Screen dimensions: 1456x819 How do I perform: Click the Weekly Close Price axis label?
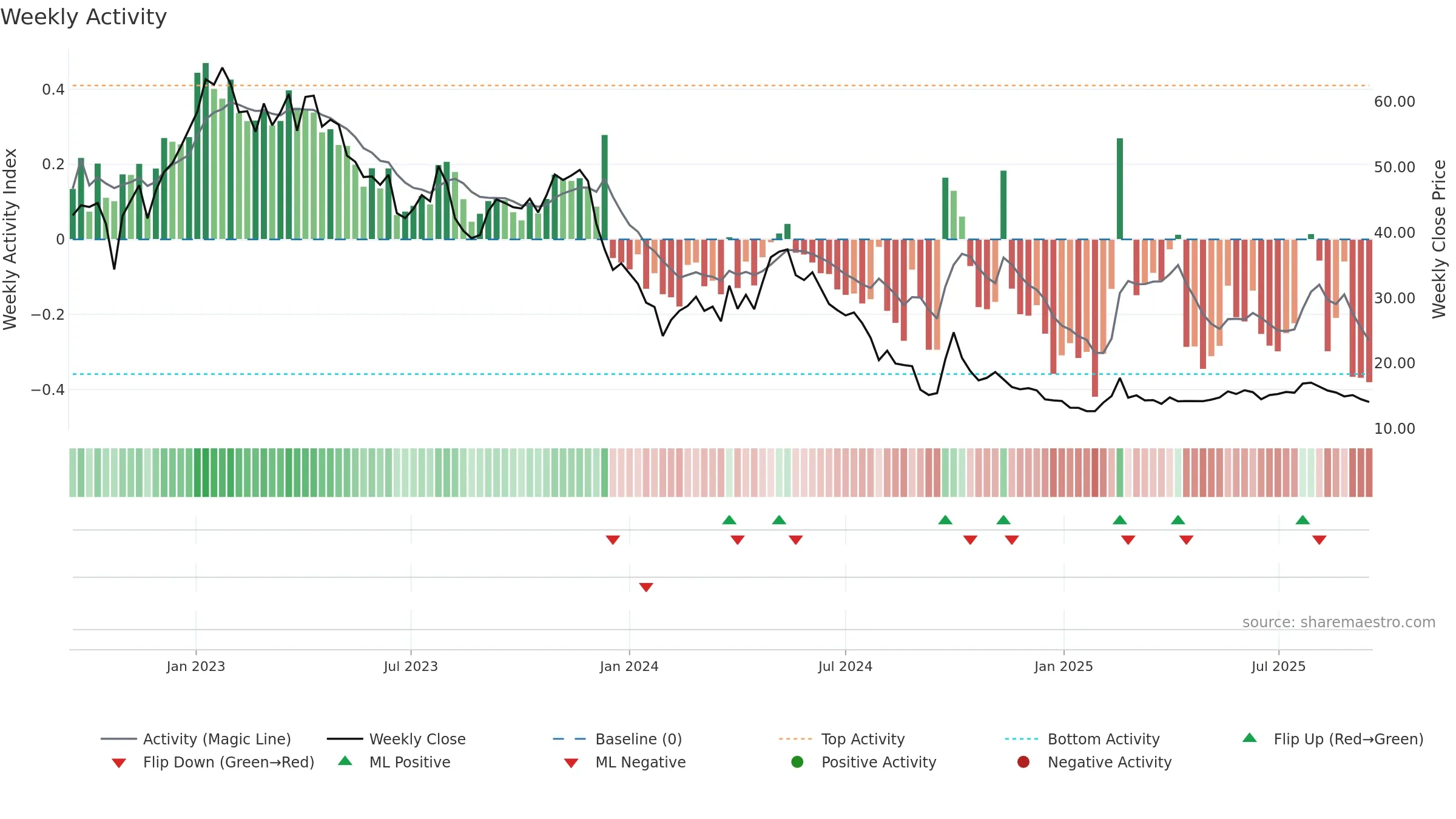(1439, 239)
